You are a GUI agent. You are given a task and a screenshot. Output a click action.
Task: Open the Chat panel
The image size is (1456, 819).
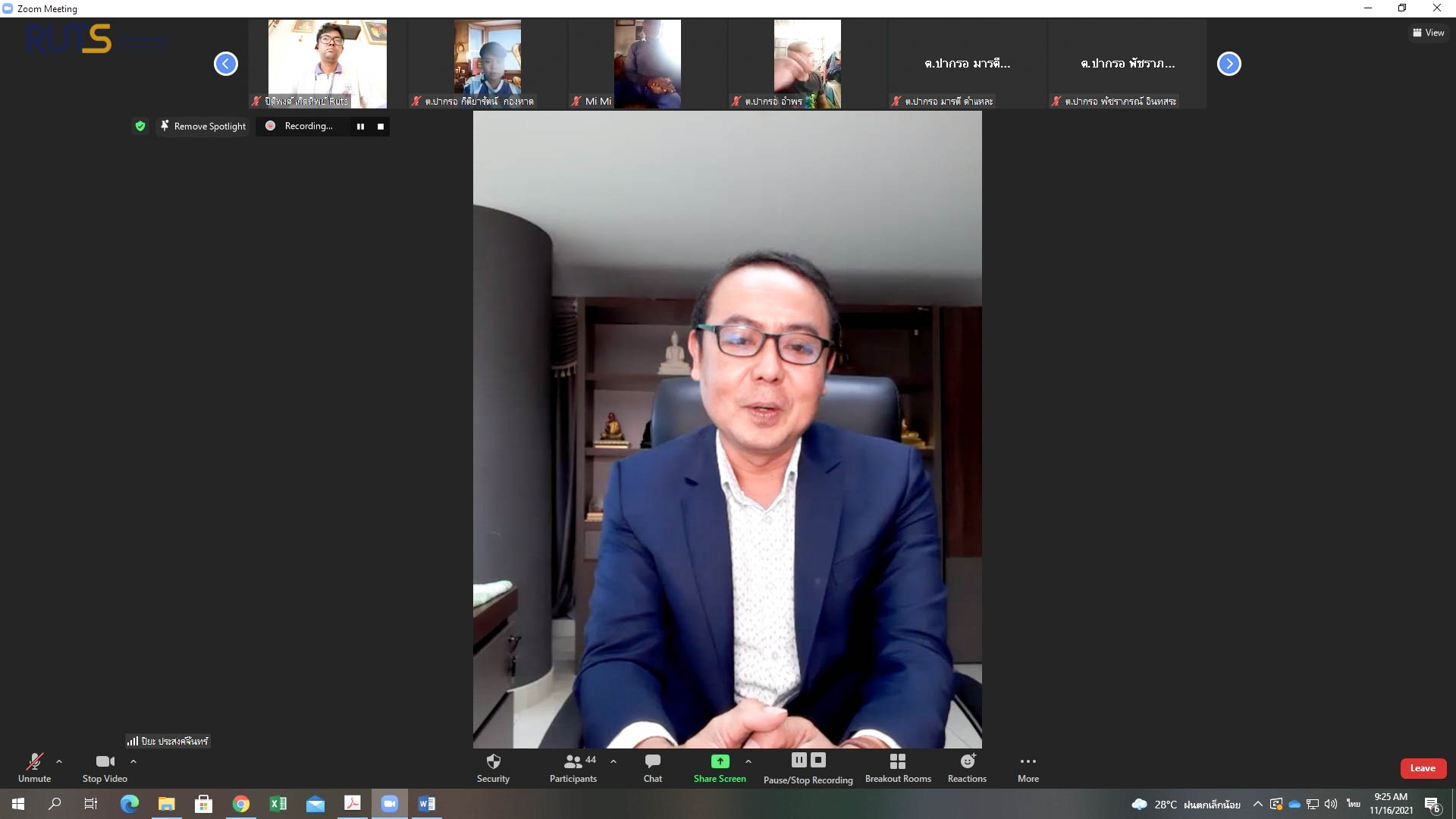point(653,767)
